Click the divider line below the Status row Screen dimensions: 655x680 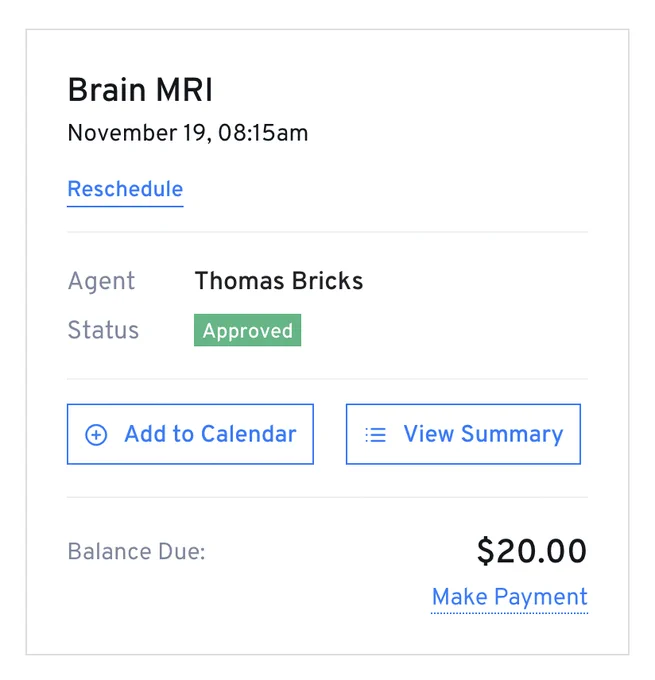coord(328,379)
